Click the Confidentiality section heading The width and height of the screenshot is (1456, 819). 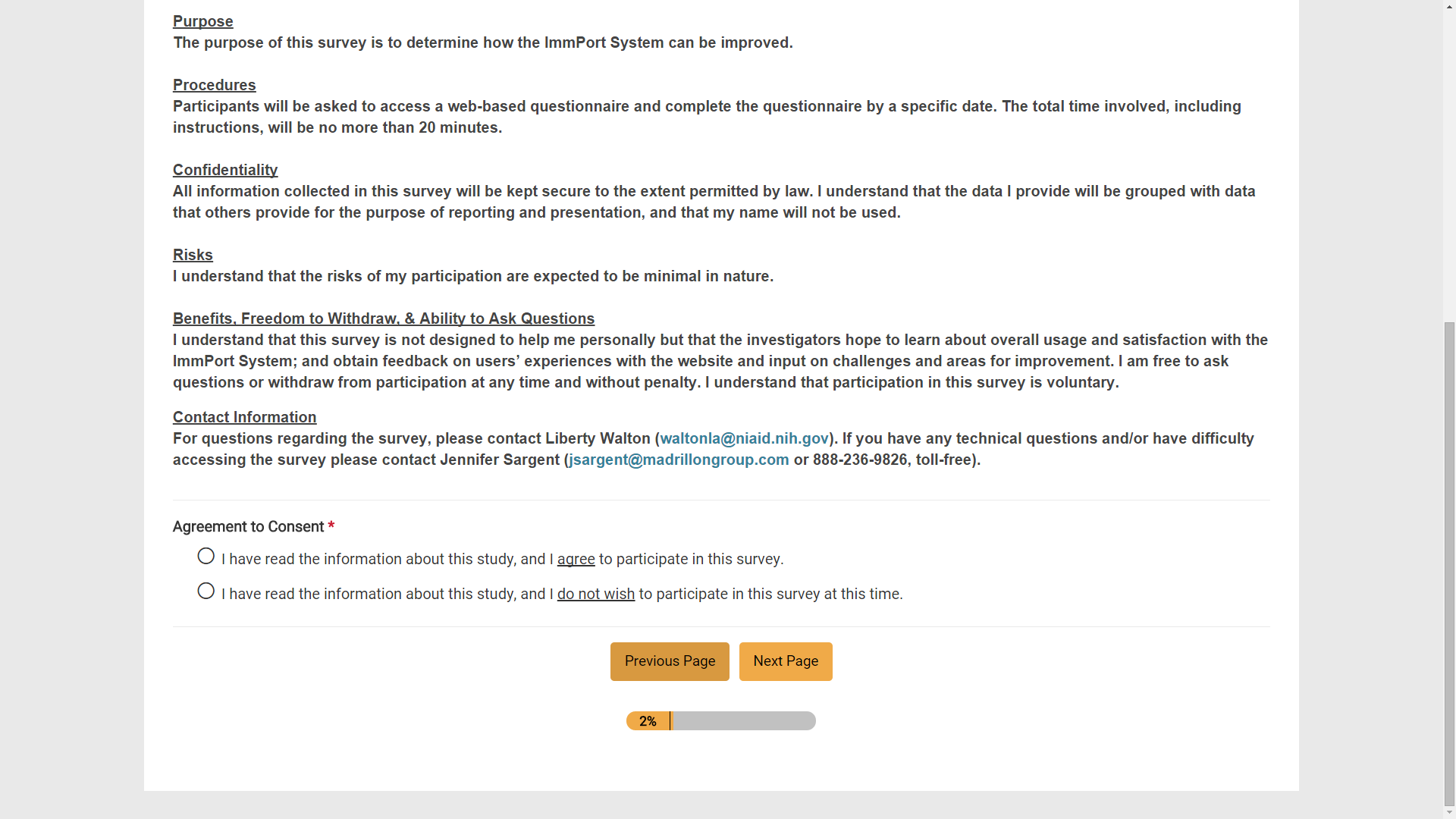225,171
